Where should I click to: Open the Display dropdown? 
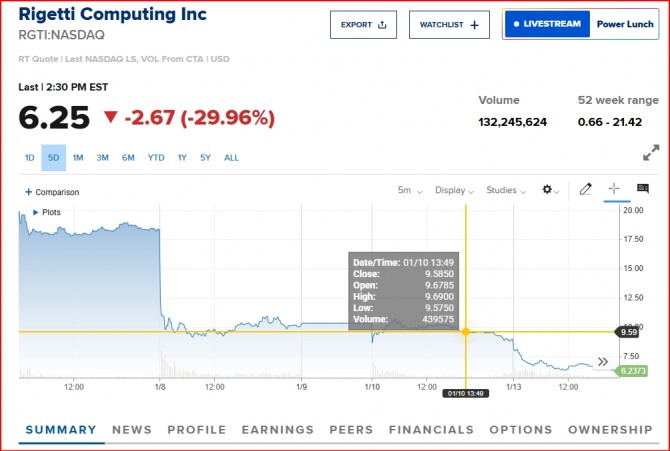(x=456, y=190)
